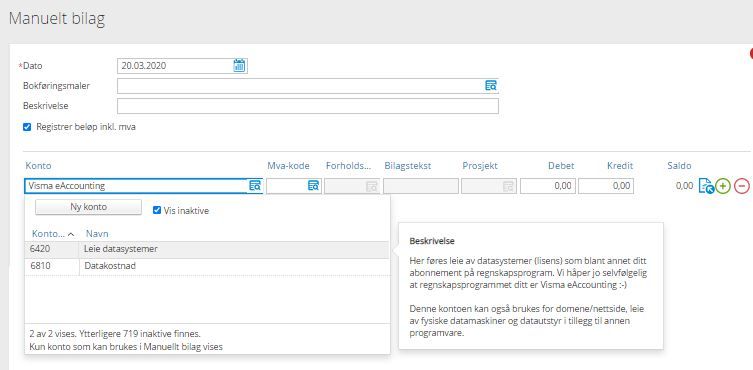
Task: Open the Konto search lookup icon
Action: tap(255, 185)
